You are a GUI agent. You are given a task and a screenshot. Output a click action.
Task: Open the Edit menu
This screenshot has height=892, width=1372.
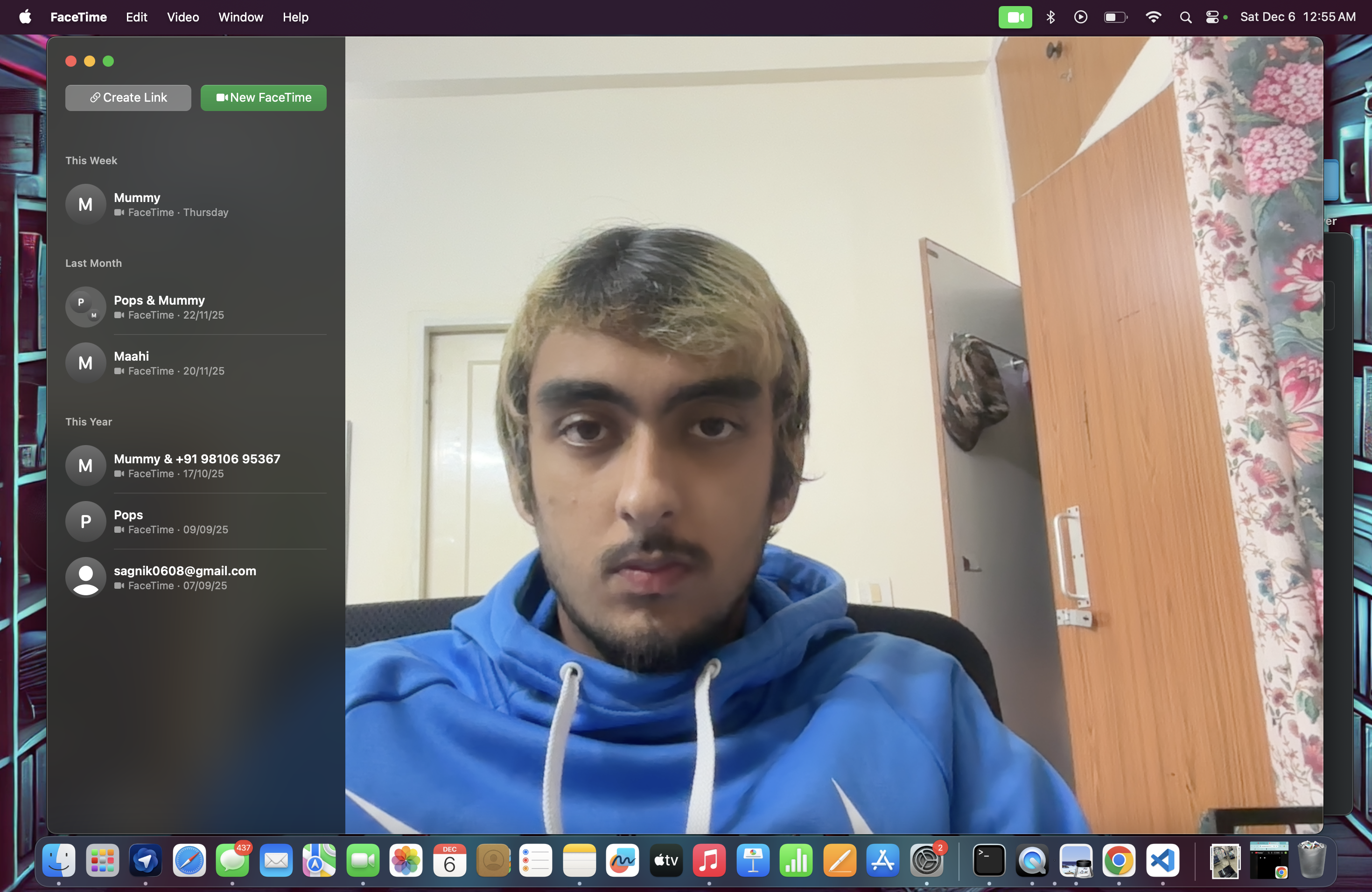click(x=137, y=17)
